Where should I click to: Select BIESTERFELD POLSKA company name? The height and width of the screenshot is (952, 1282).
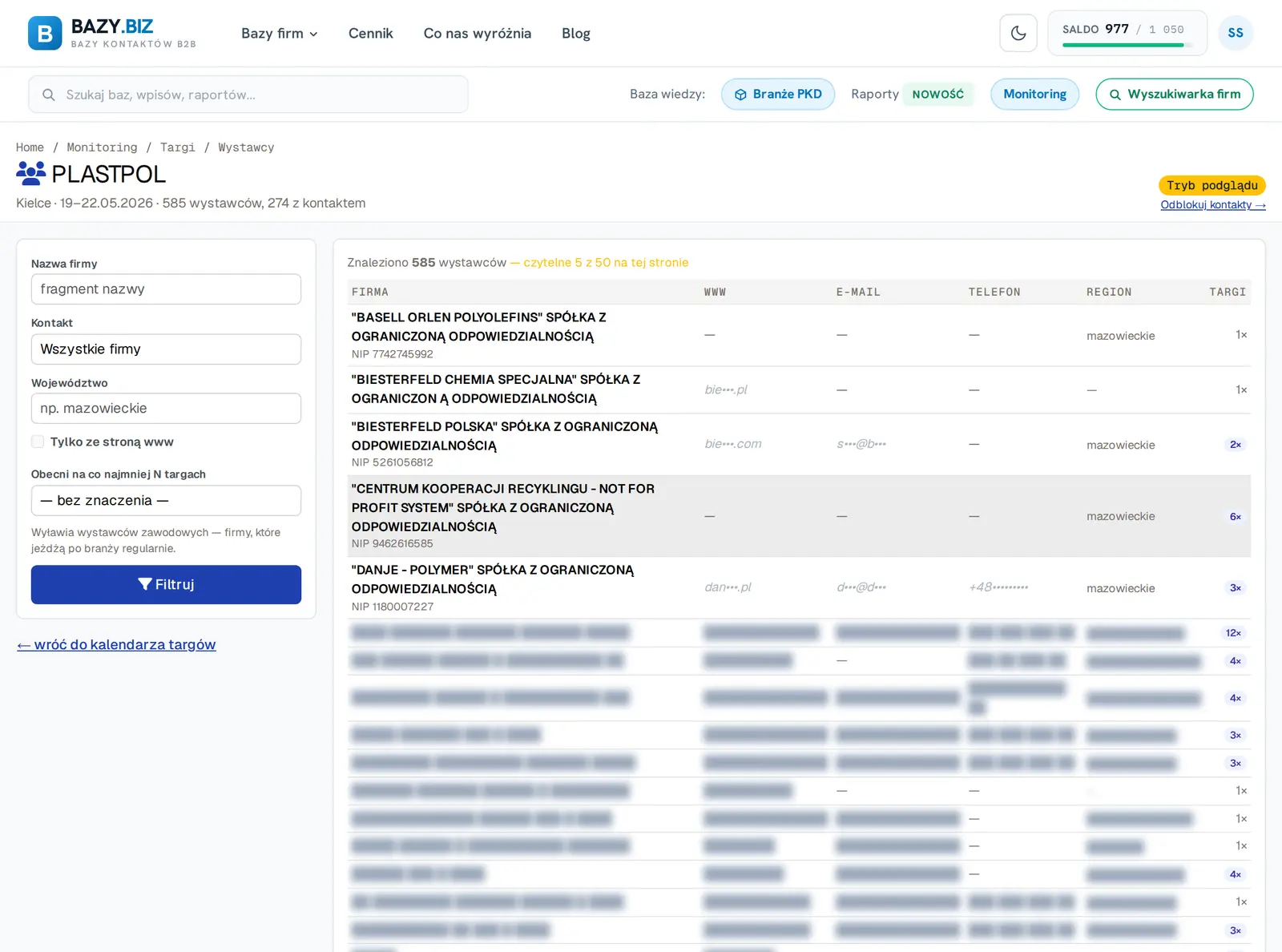point(505,436)
